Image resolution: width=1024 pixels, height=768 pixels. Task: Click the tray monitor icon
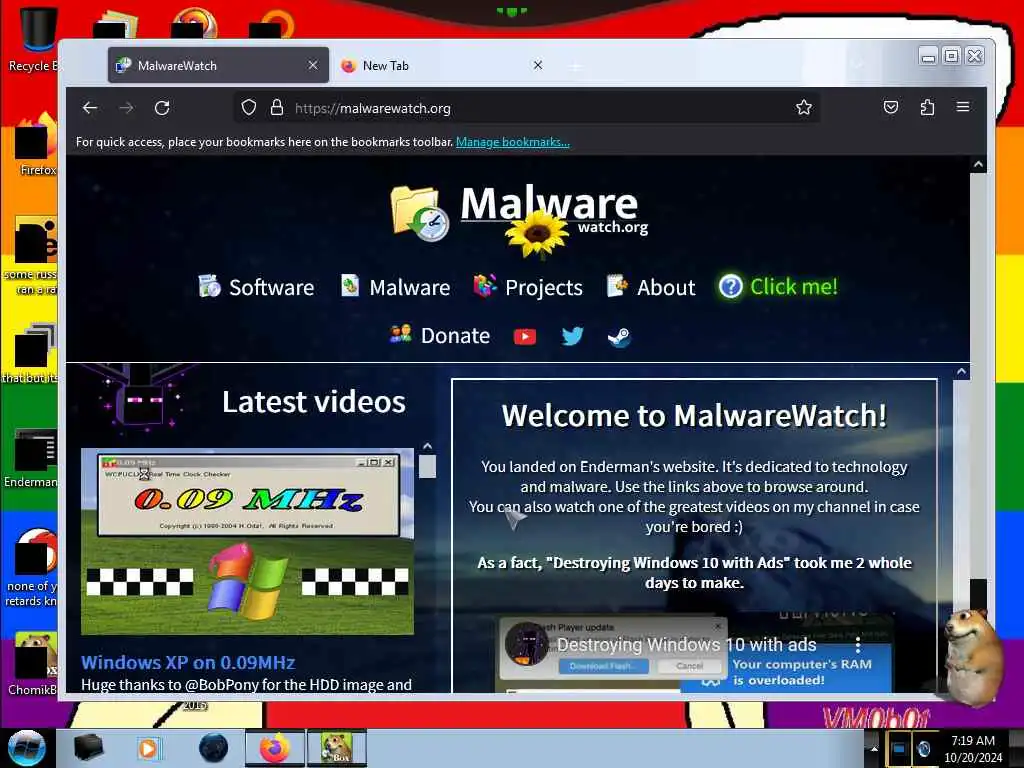click(899, 748)
